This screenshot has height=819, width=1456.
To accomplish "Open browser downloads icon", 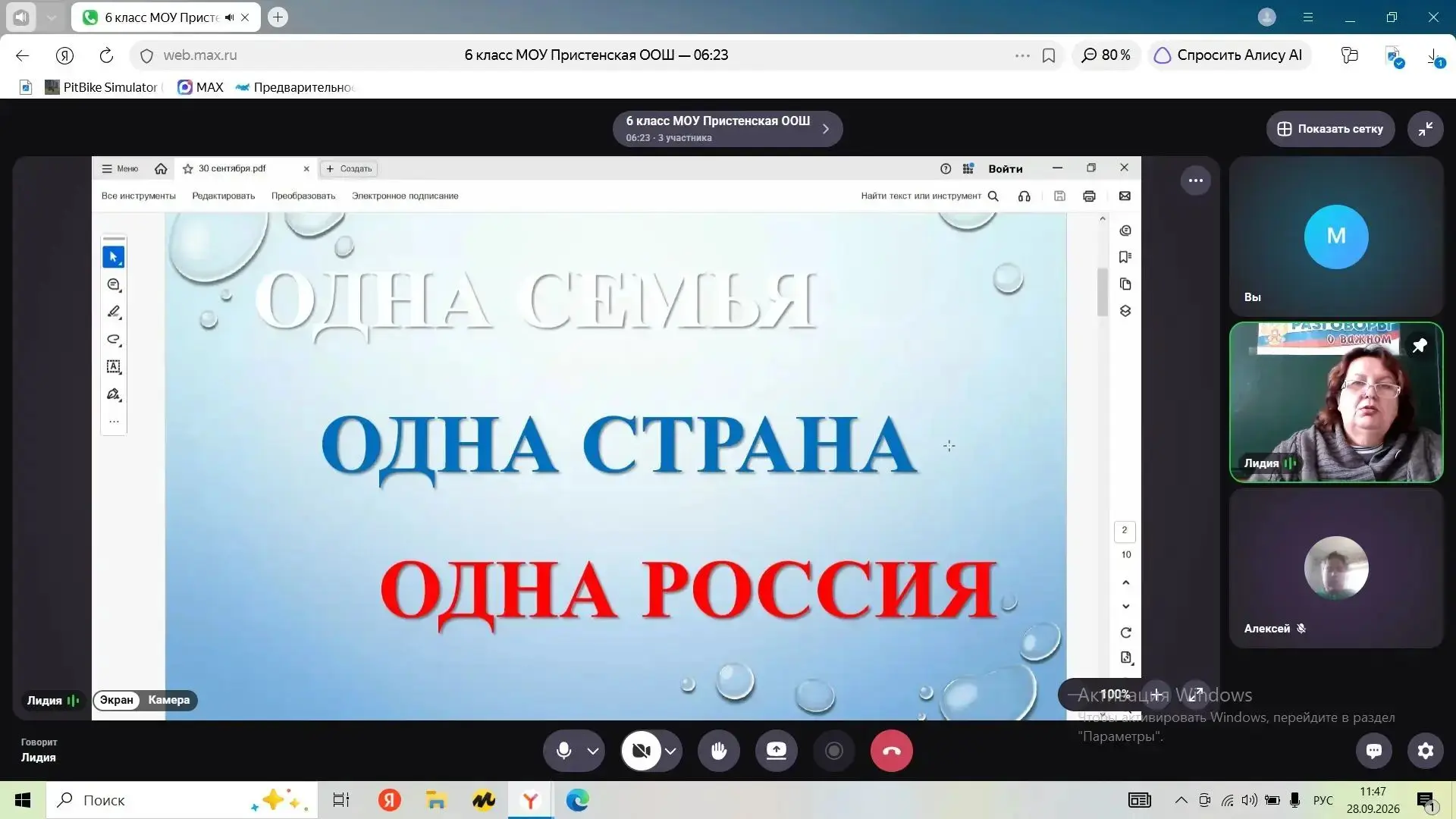I will click(1435, 57).
